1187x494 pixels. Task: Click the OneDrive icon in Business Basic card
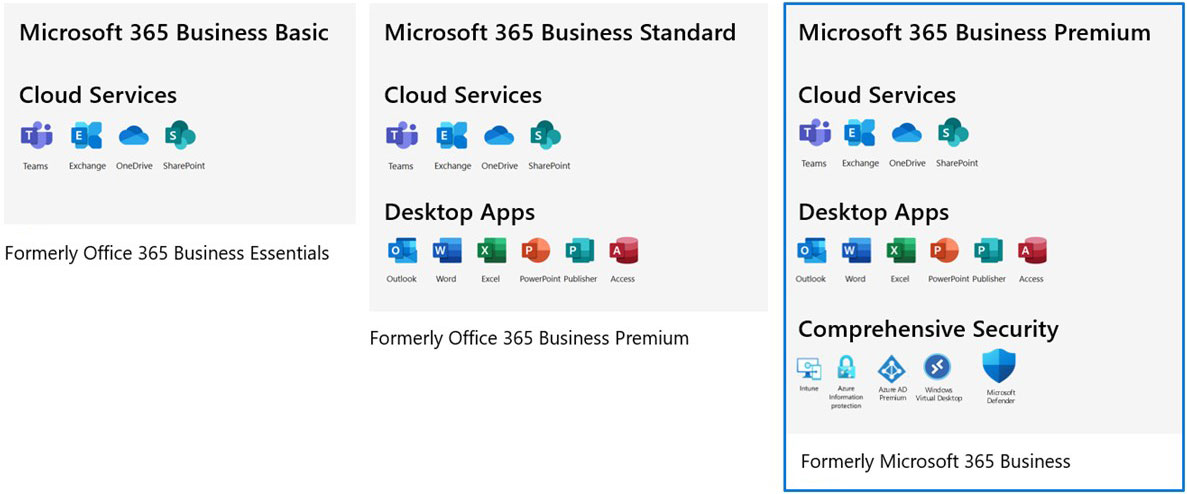[134, 136]
